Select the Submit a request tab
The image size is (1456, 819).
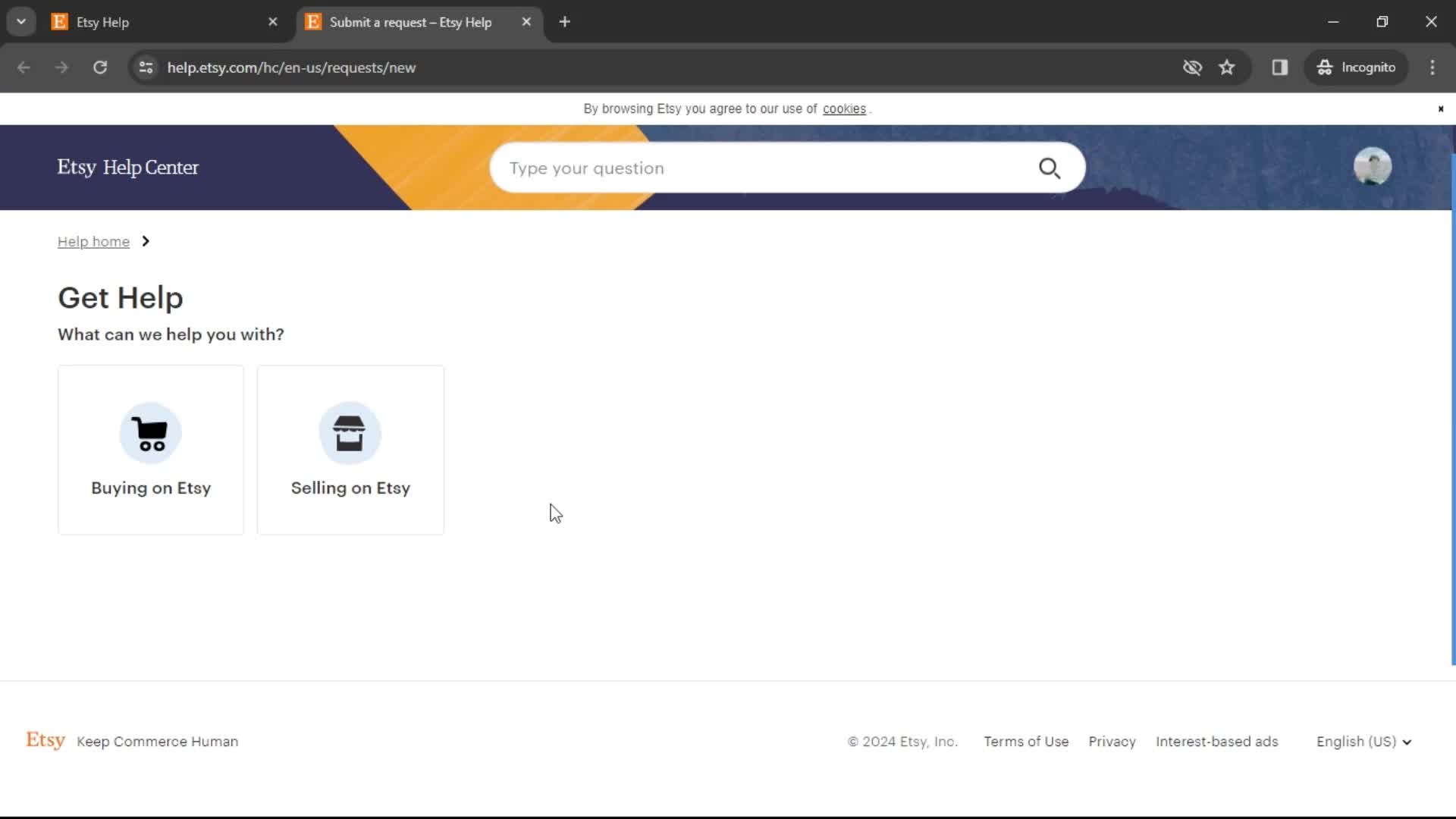419,22
